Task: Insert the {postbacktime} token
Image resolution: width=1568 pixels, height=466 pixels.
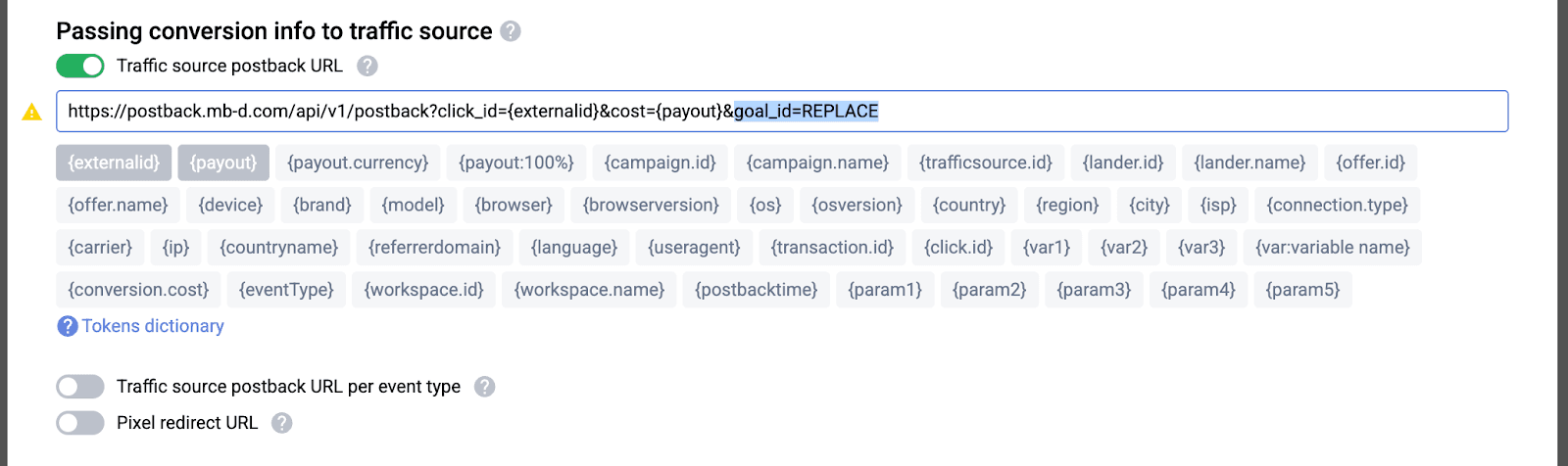Action: point(756,290)
